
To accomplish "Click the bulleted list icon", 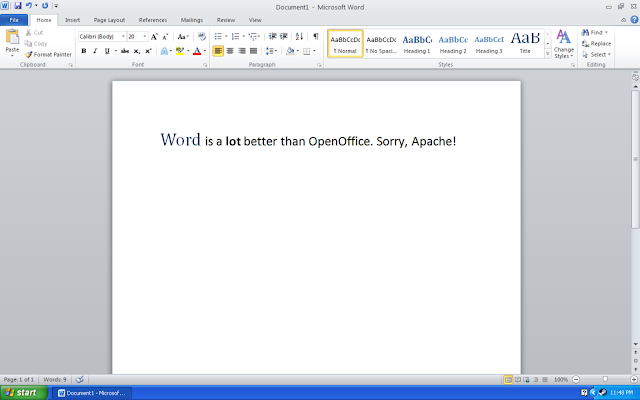I will 218,36.
